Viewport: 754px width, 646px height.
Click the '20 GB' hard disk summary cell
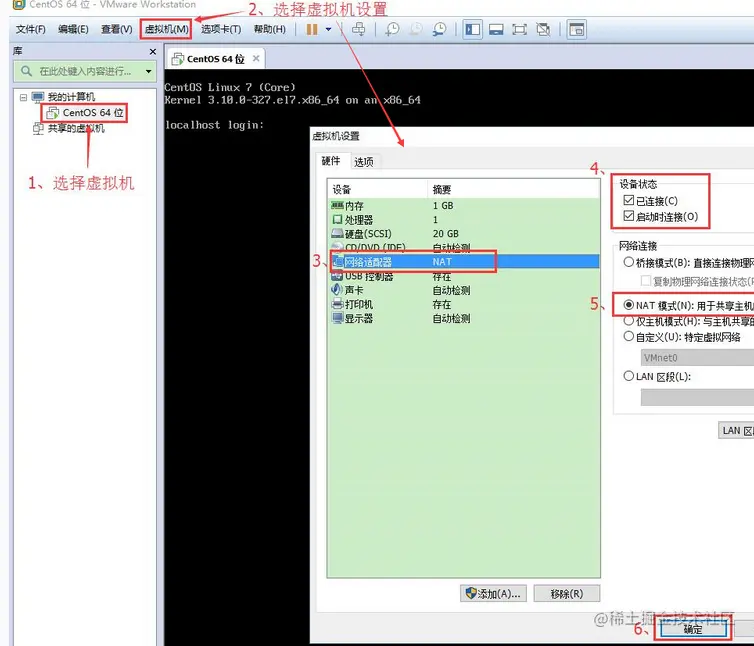pyautogui.click(x=446, y=234)
